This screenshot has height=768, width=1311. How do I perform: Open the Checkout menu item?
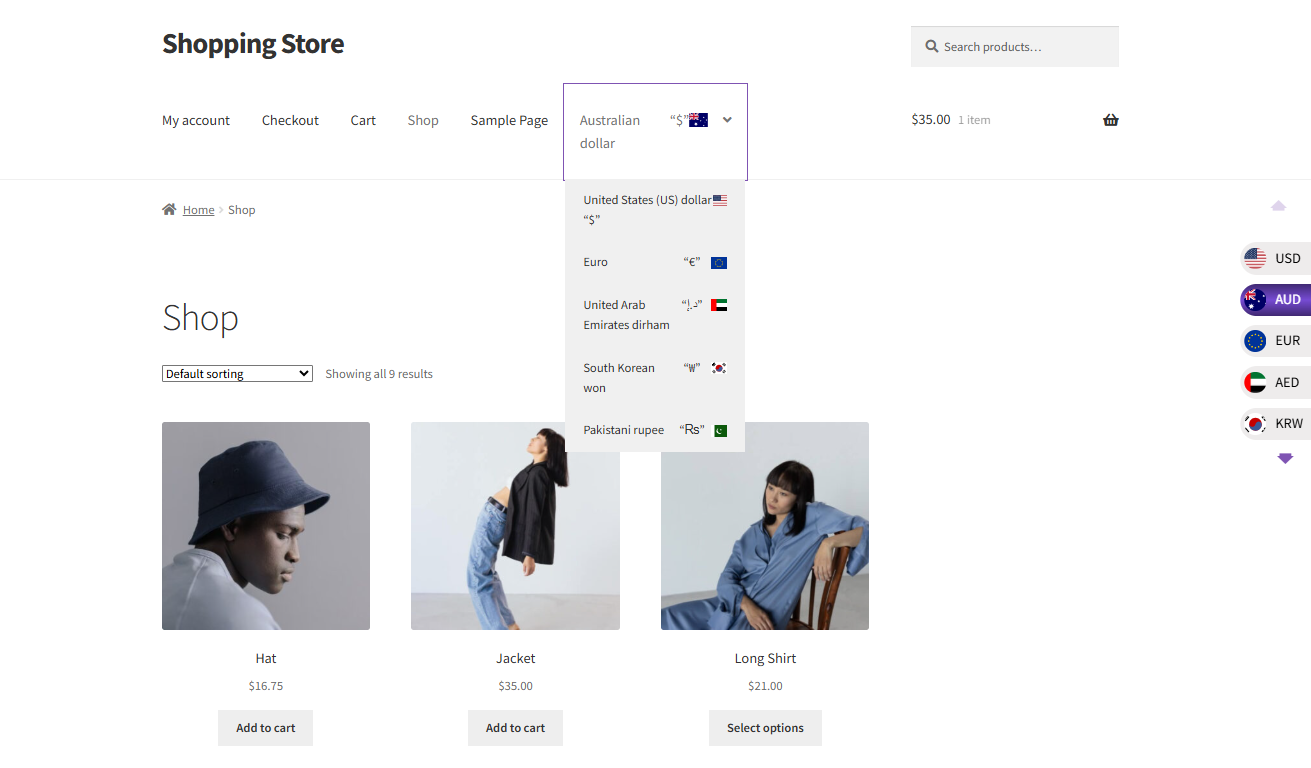pyautogui.click(x=290, y=120)
